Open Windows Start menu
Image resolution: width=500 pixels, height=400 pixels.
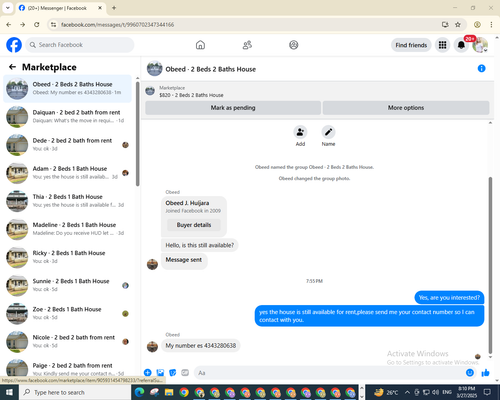(x=9, y=392)
